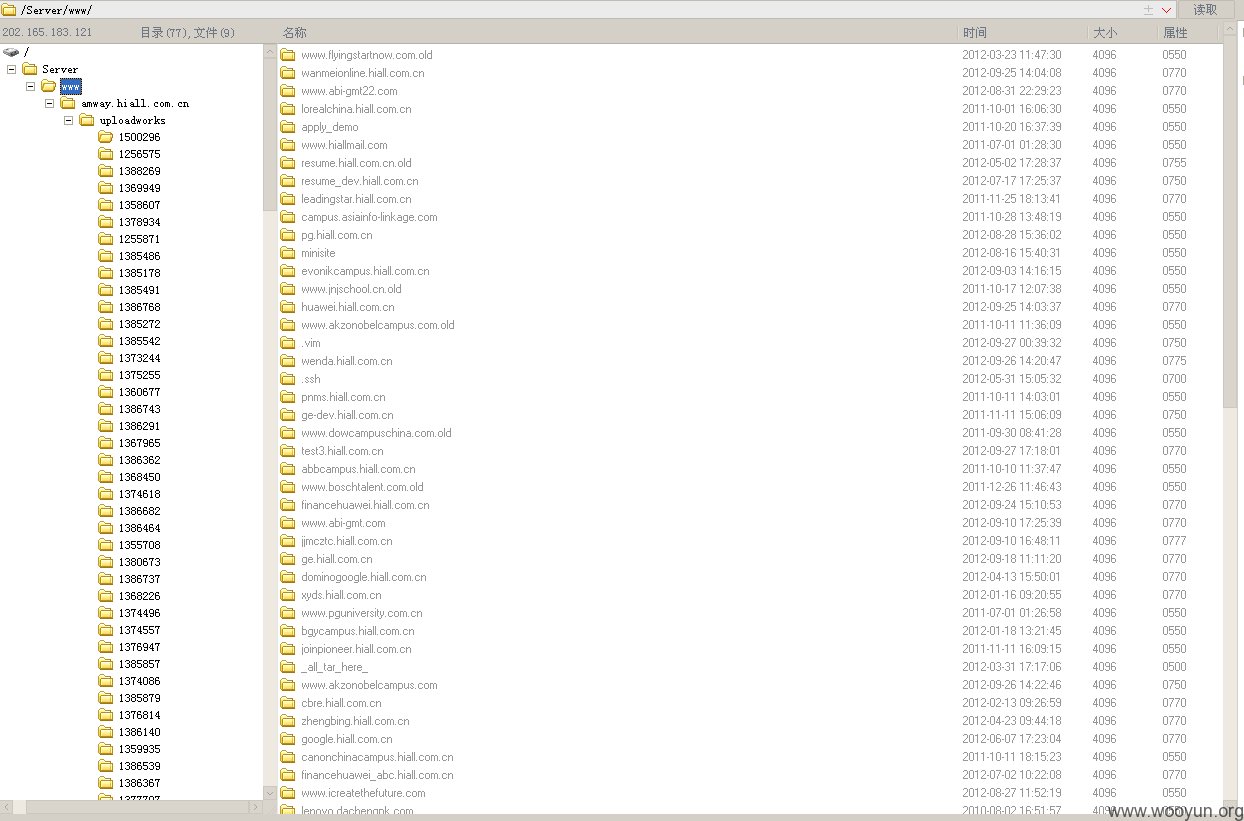Select the evonikcampus.hiall.com.cn row name

(365, 271)
